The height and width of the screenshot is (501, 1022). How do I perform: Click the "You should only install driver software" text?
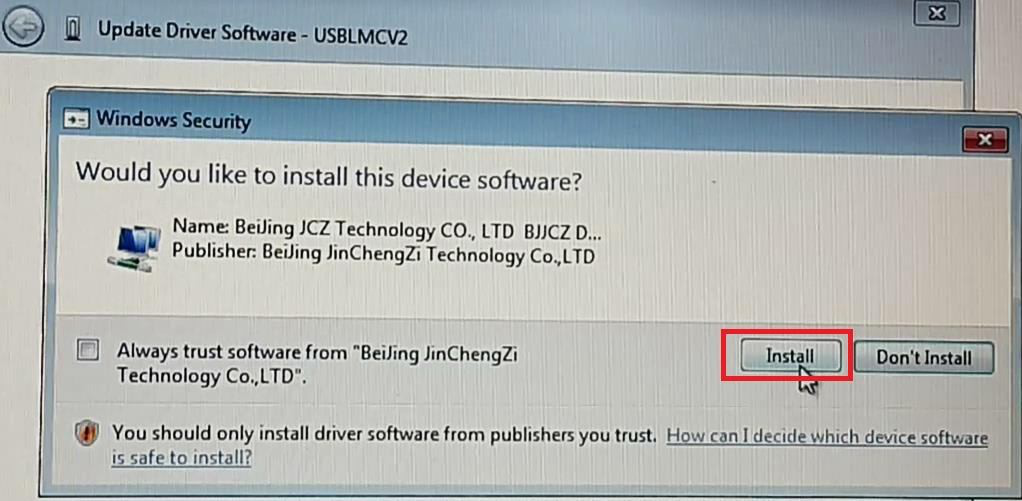384,434
